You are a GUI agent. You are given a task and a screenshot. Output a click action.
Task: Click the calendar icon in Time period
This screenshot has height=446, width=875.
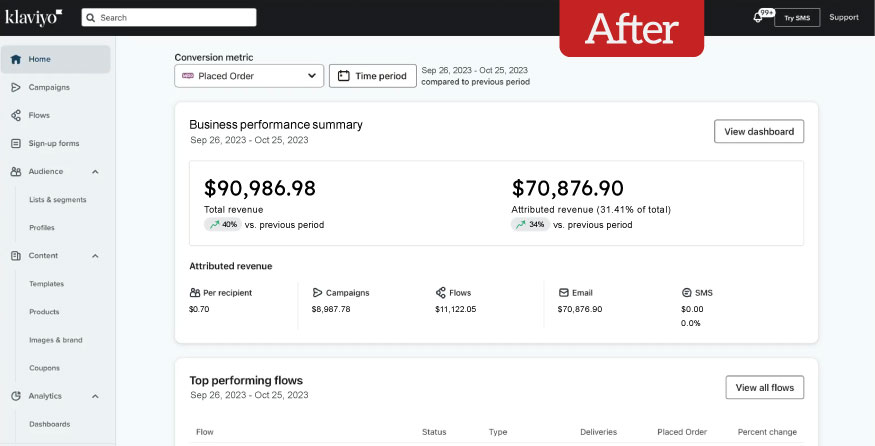343,76
